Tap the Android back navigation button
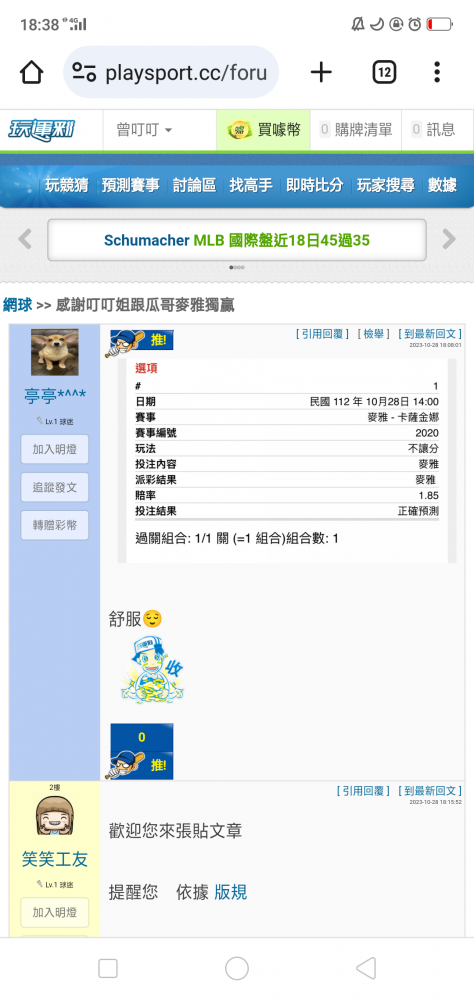Screen dimensions: 474x1000 [x=365, y=969]
